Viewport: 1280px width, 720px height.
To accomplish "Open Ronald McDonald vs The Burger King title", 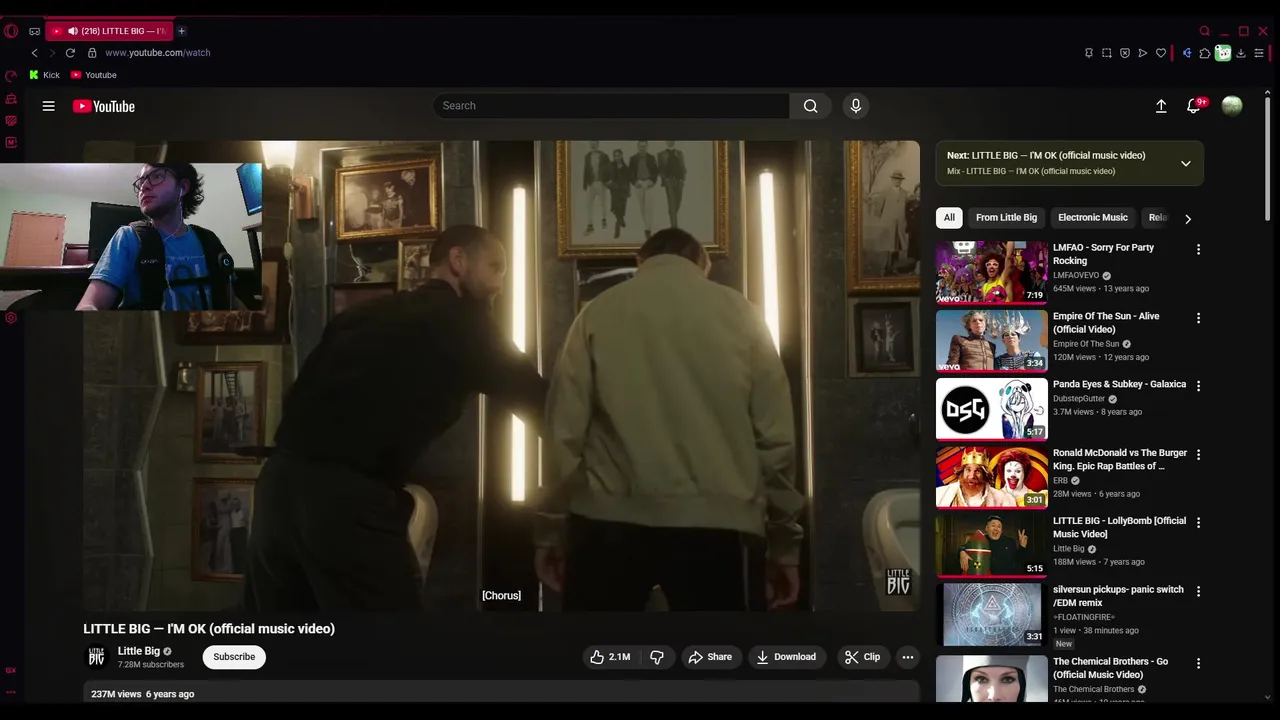I will (1120, 459).
